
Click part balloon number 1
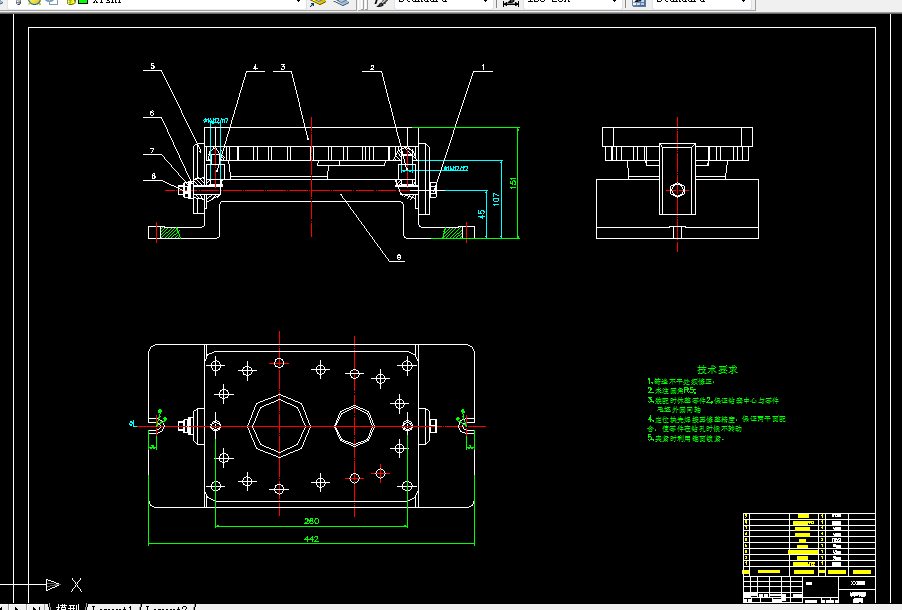[x=483, y=67]
